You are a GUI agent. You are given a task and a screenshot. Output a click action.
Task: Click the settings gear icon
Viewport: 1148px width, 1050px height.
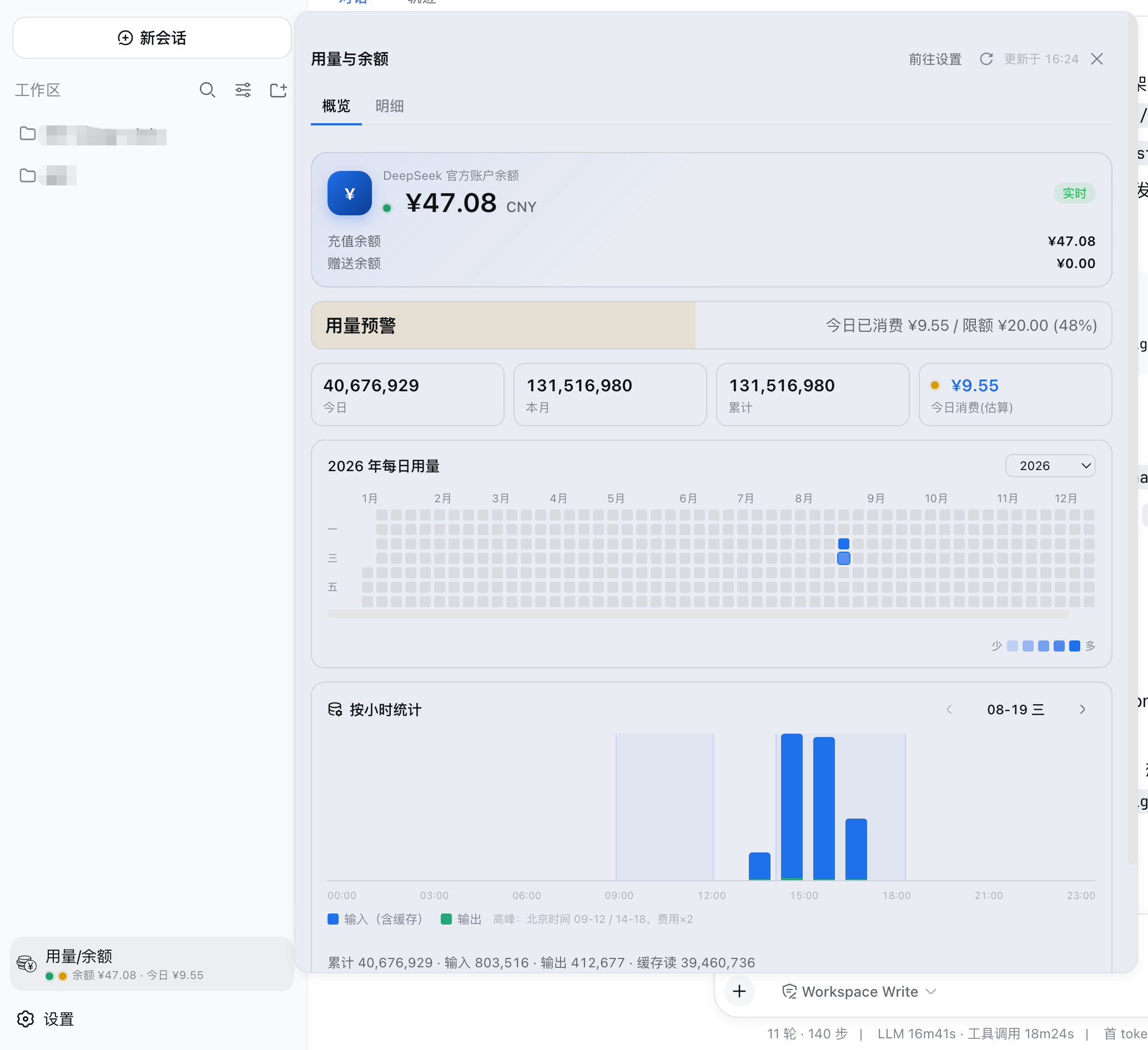pos(26,1019)
